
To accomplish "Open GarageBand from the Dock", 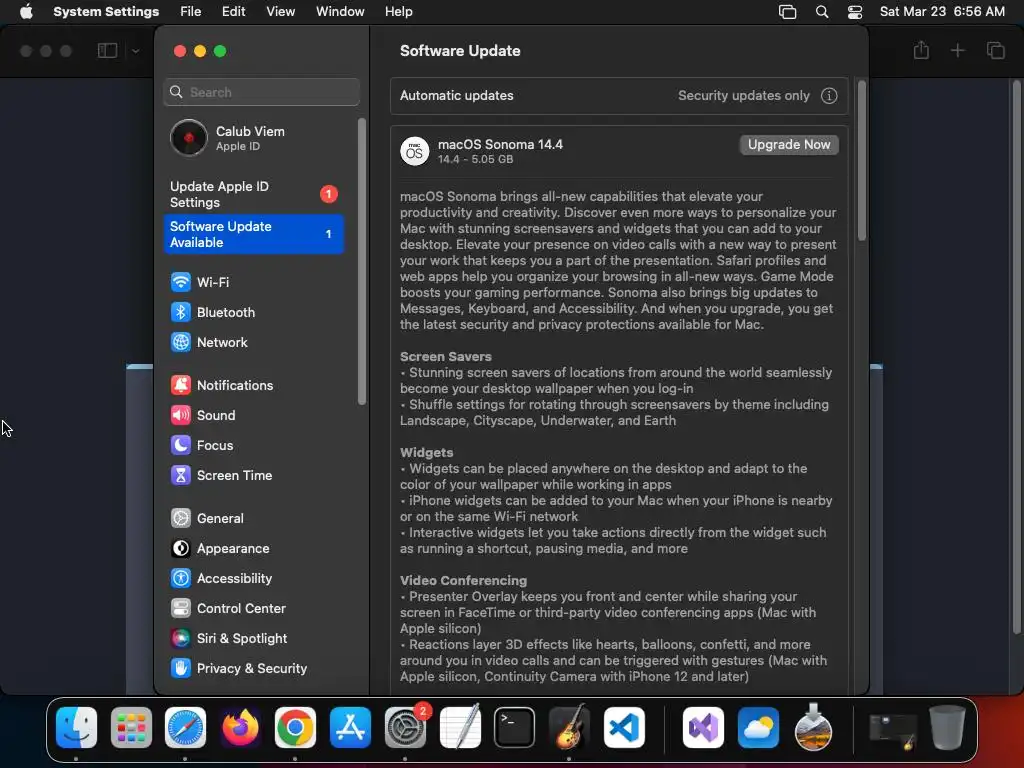I will pos(569,728).
